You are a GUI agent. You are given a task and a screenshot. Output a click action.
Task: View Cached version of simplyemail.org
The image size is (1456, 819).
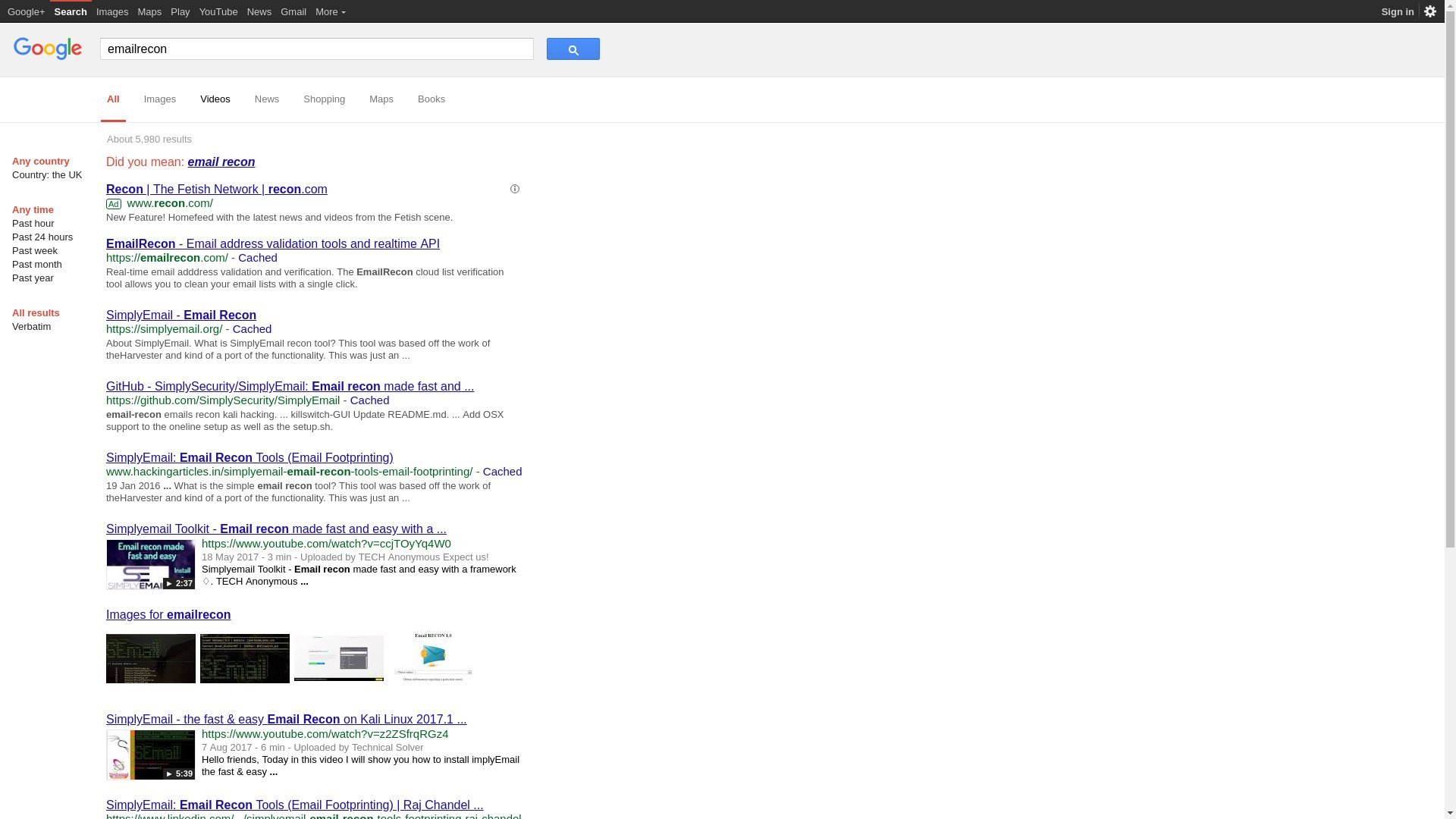[x=252, y=329]
